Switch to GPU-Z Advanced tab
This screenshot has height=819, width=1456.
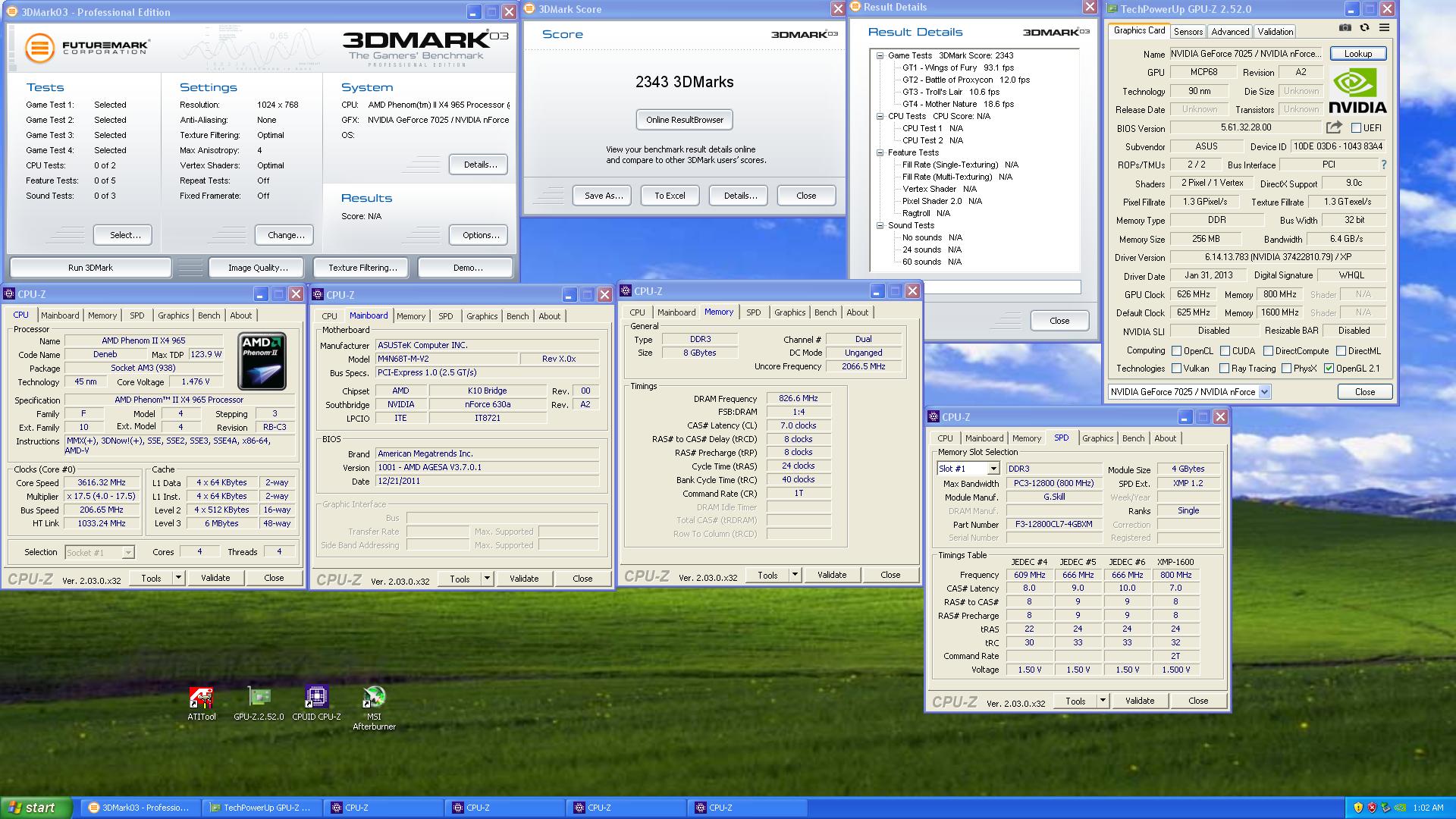click(x=1230, y=32)
